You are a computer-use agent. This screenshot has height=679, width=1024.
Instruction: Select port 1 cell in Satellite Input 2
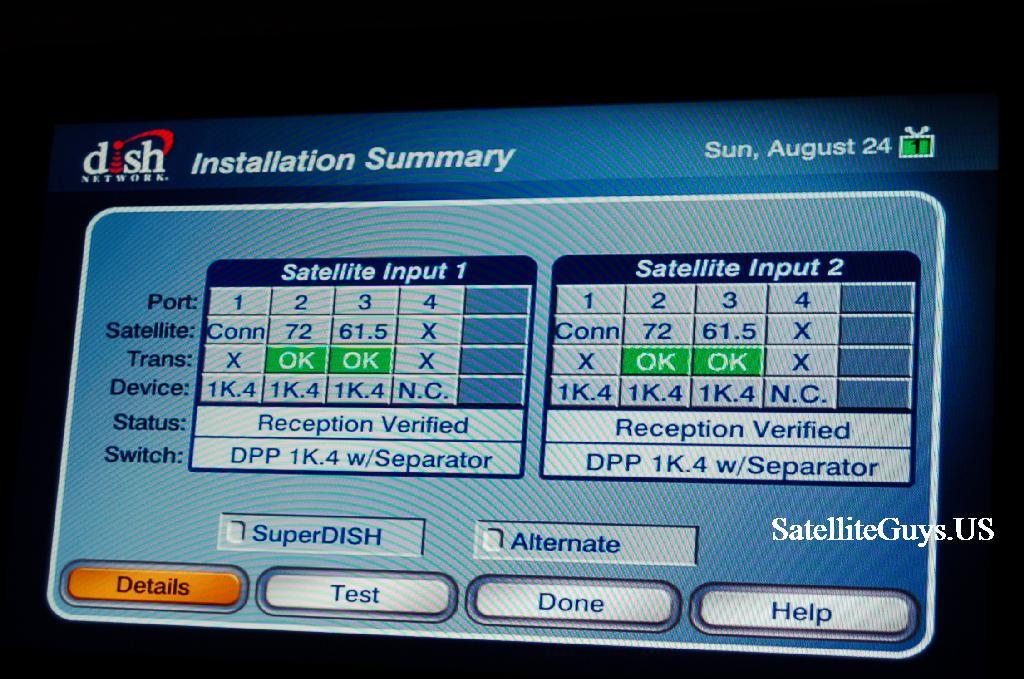(x=588, y=300)
